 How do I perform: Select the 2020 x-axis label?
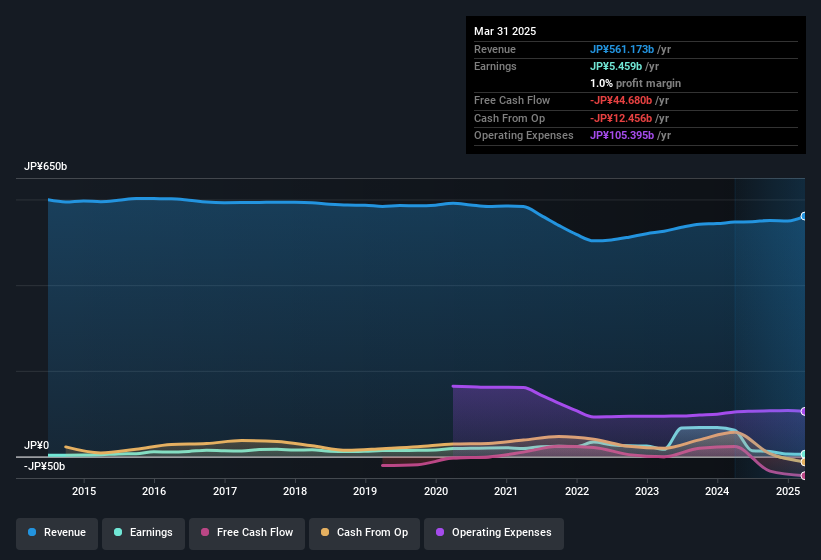pos(436,491)
